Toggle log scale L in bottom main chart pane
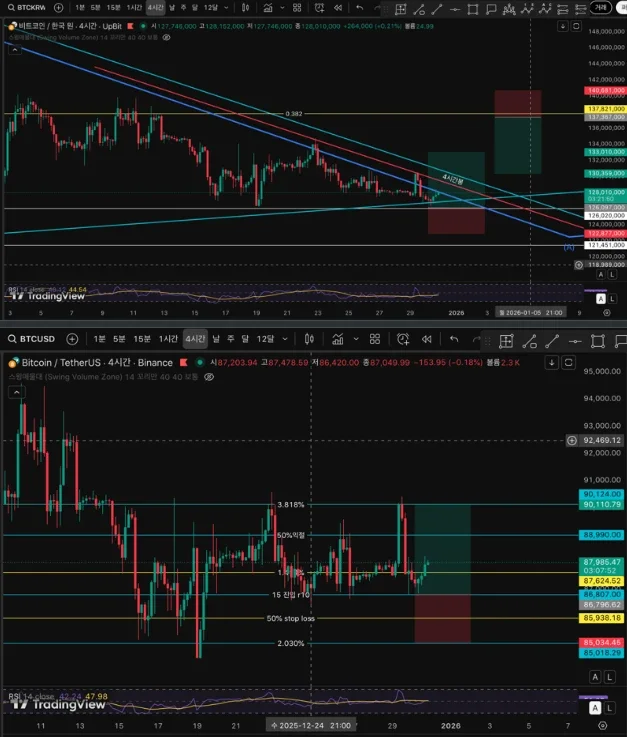Screen dimensions: 627x737 pos(609,677)
